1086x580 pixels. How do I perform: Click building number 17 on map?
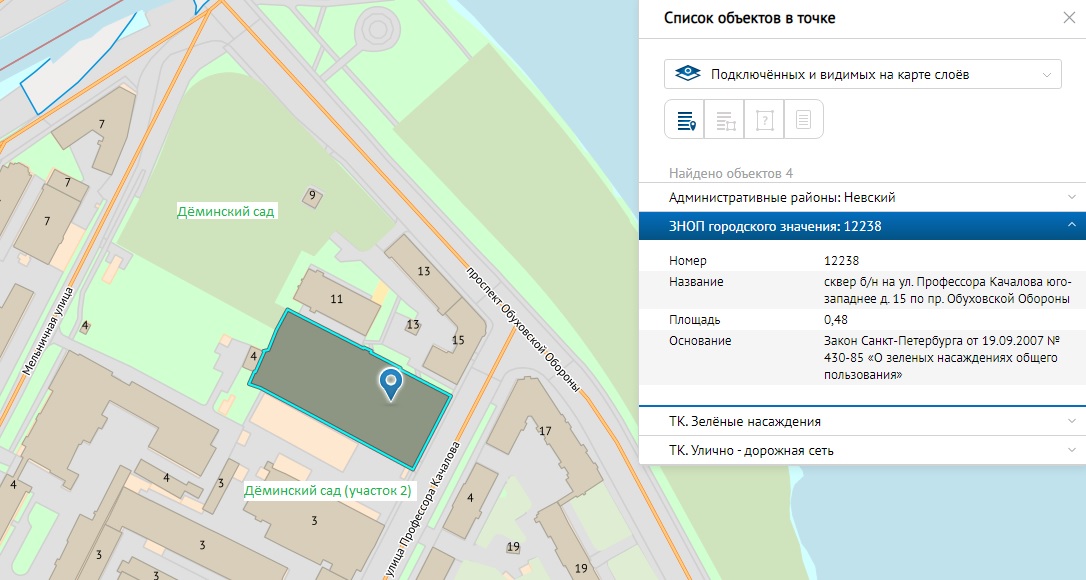[x=545, y=431]
